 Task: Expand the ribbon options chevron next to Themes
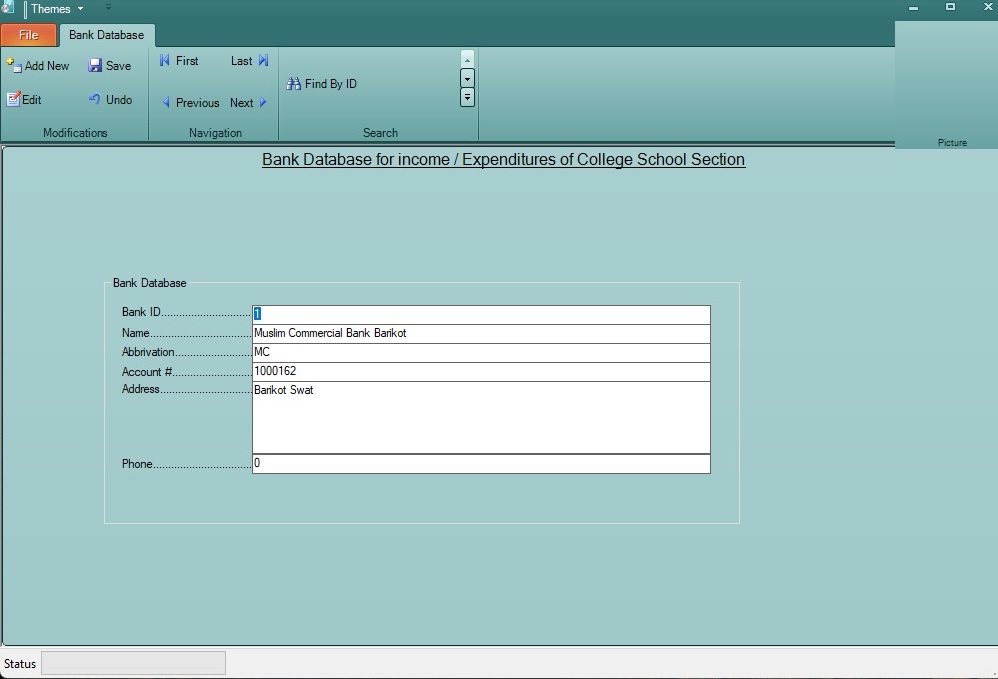[108, 8]
